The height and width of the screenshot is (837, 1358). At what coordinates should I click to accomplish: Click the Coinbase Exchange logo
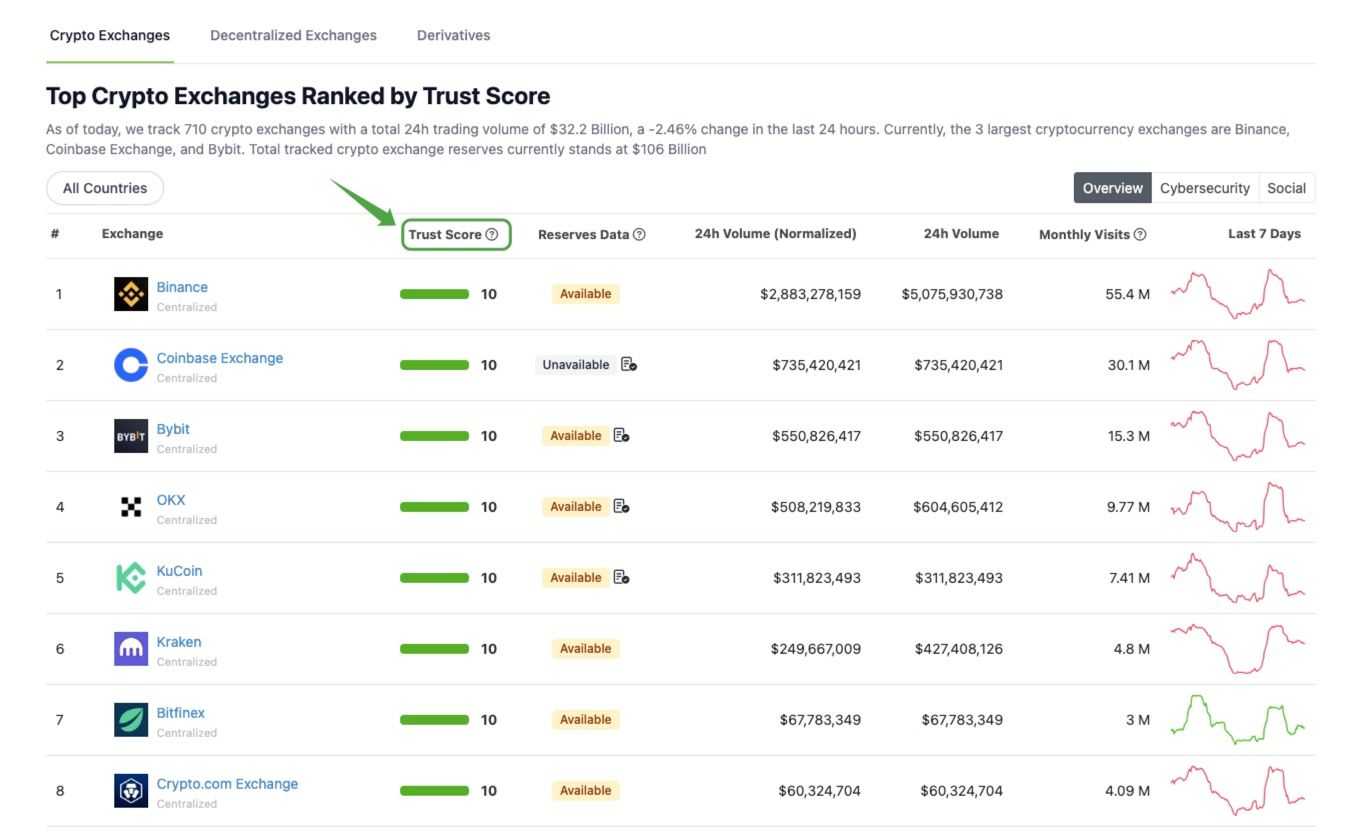(x=130, y=365)
